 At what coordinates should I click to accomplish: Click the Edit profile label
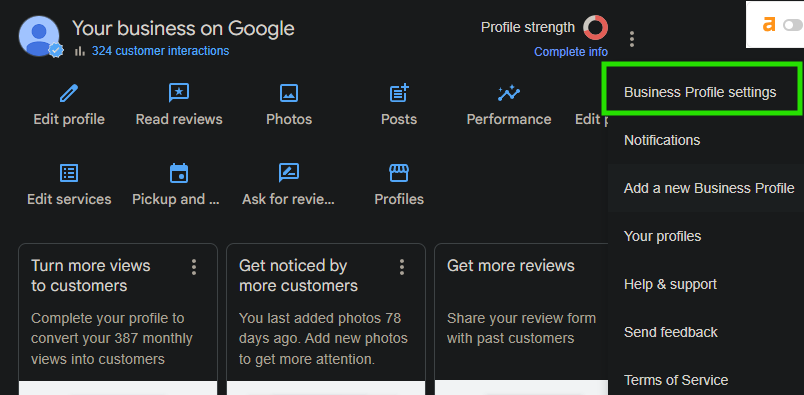pos(69,120)
